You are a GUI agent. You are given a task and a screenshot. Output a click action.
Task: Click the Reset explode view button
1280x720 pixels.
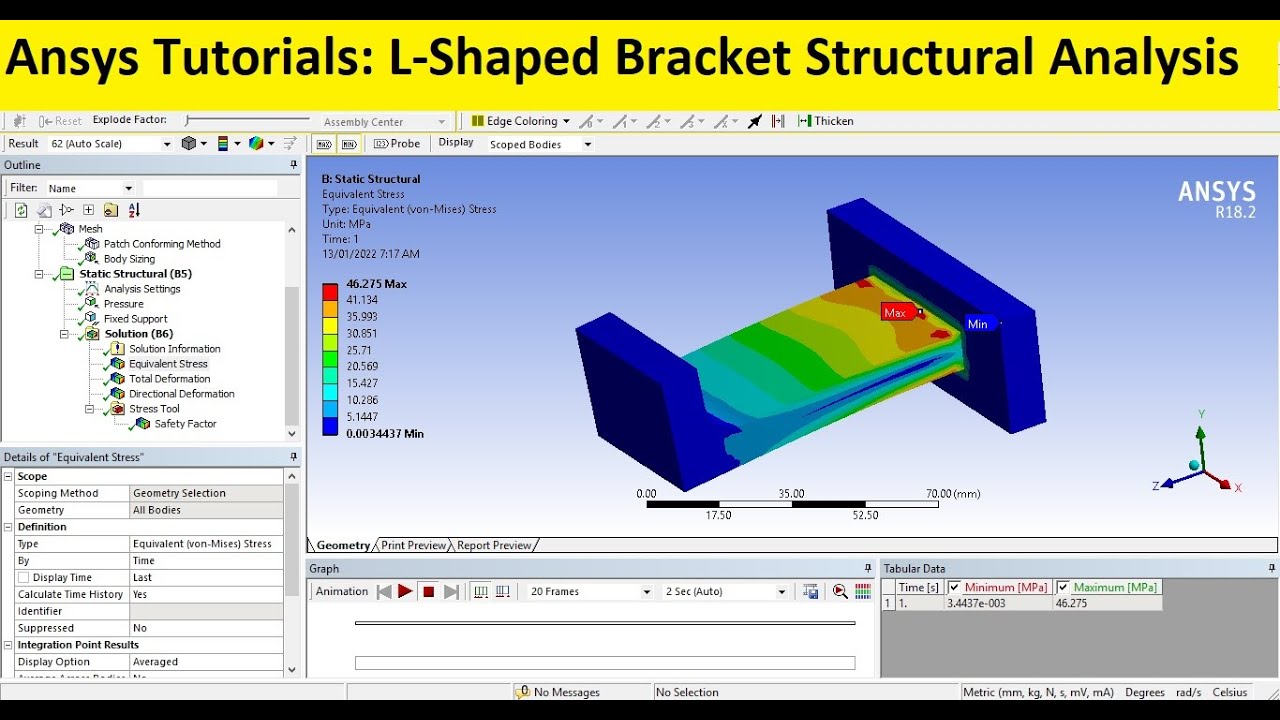(x=61, y=121)
